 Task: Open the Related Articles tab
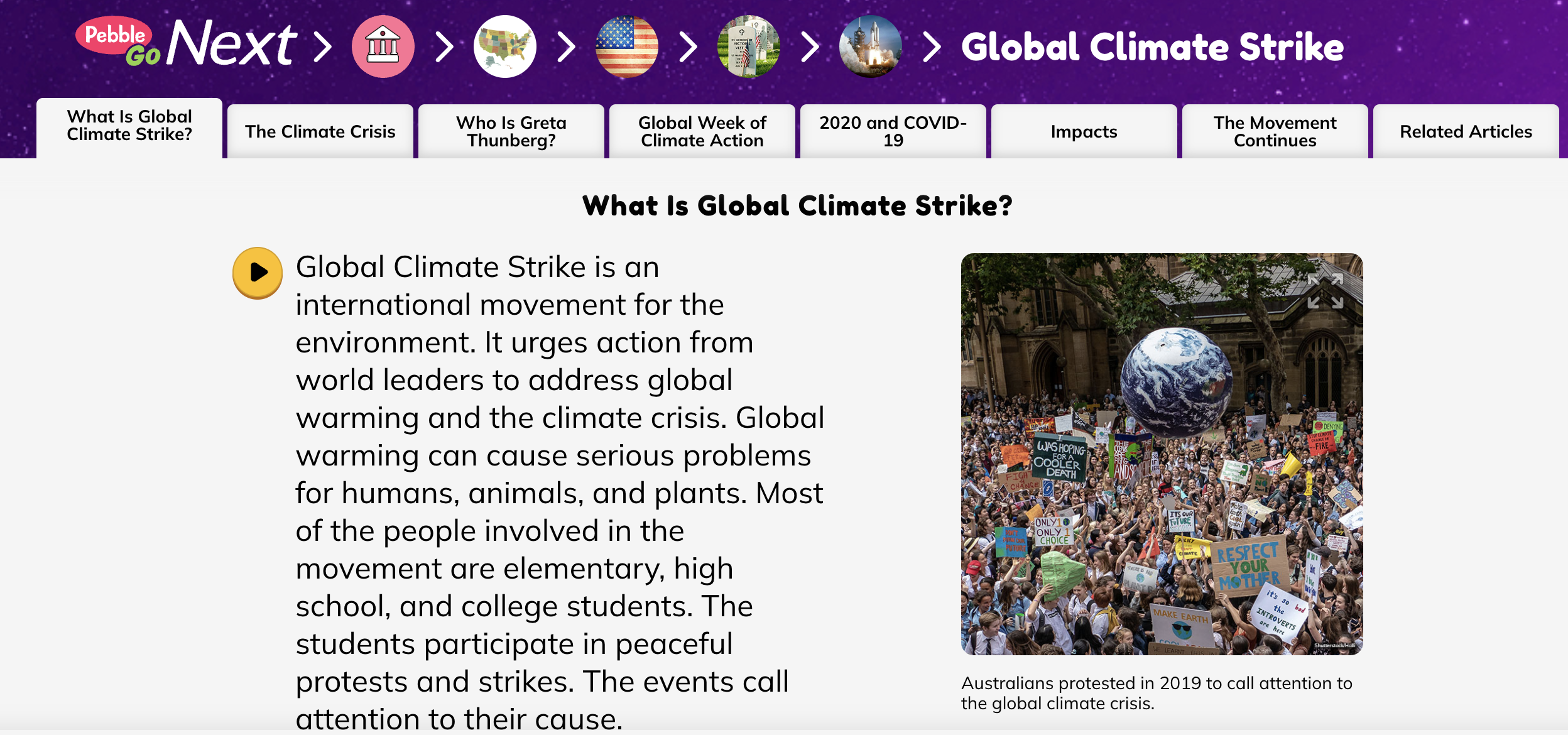(x=1466, y=131)
